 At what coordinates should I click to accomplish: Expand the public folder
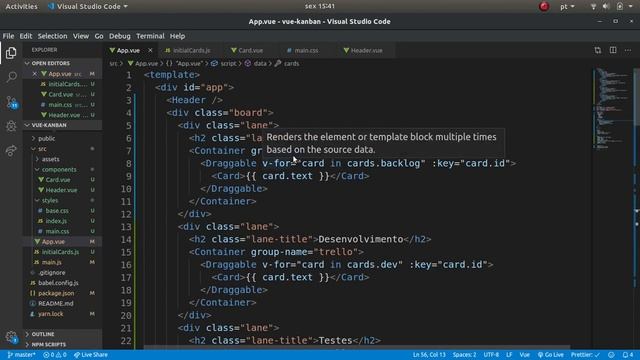[62, 138]
